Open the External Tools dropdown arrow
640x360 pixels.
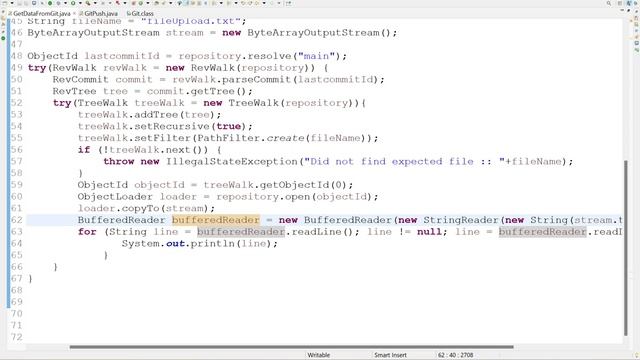click(95, 3)
